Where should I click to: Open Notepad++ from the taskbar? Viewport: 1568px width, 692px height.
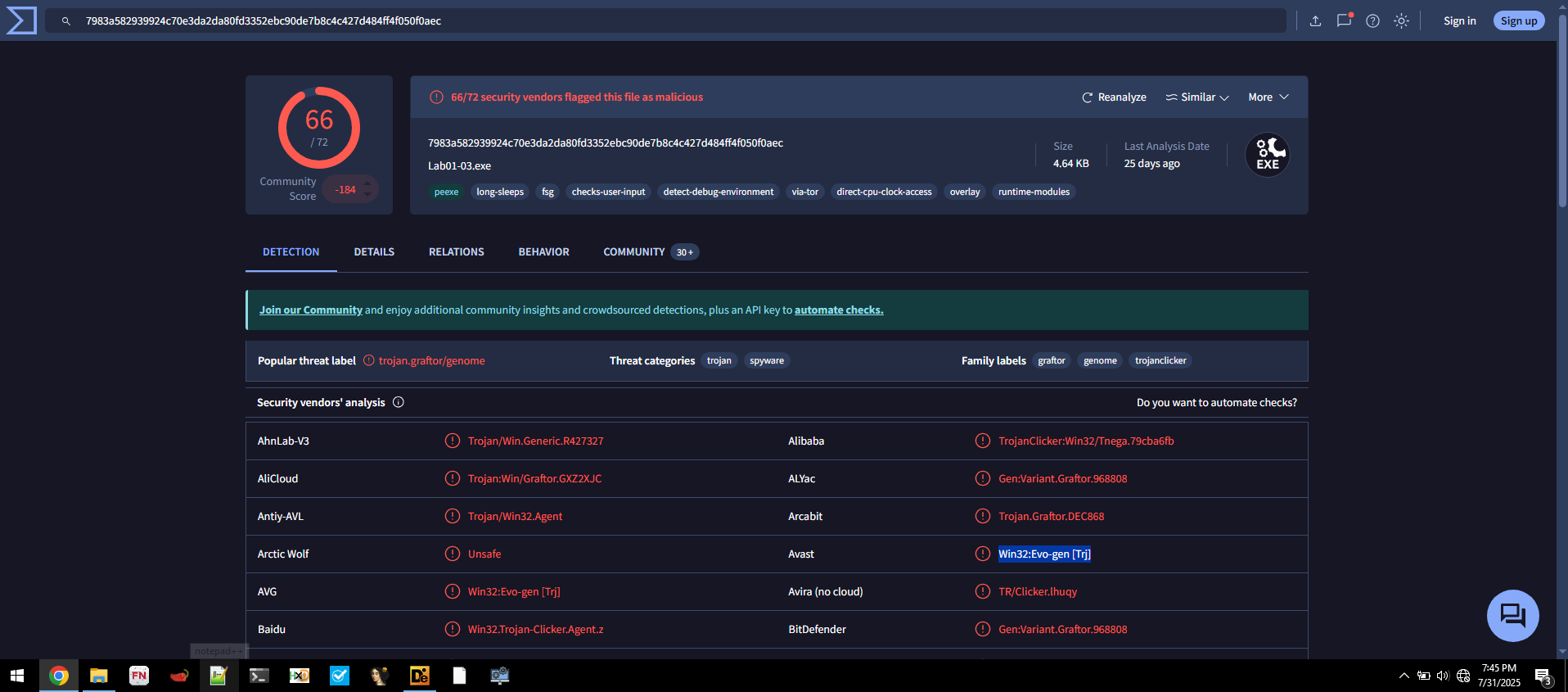(219, 676)
